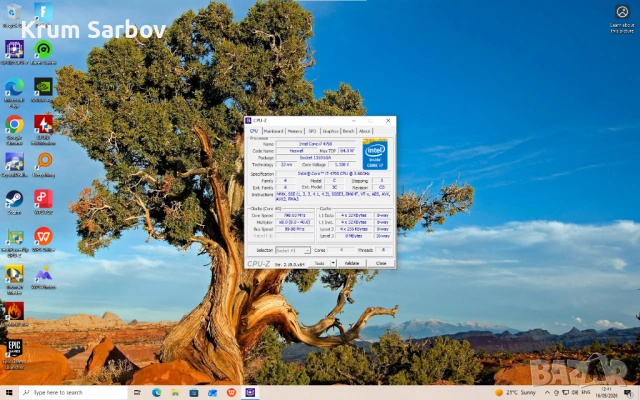This screenshot has width=640, height=400.
Task: Switch to the Graphics tab
Action: coord(331,131)
